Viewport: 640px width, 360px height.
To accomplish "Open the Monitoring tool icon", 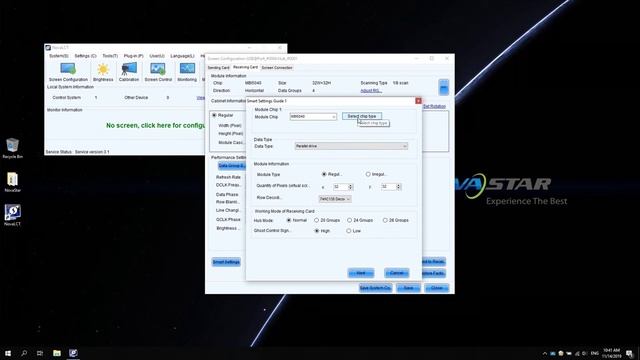I will [x=187, y=72].
